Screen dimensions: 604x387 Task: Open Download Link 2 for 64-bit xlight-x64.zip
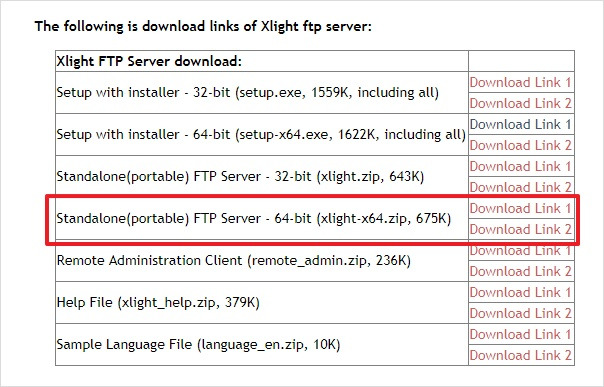520,229
